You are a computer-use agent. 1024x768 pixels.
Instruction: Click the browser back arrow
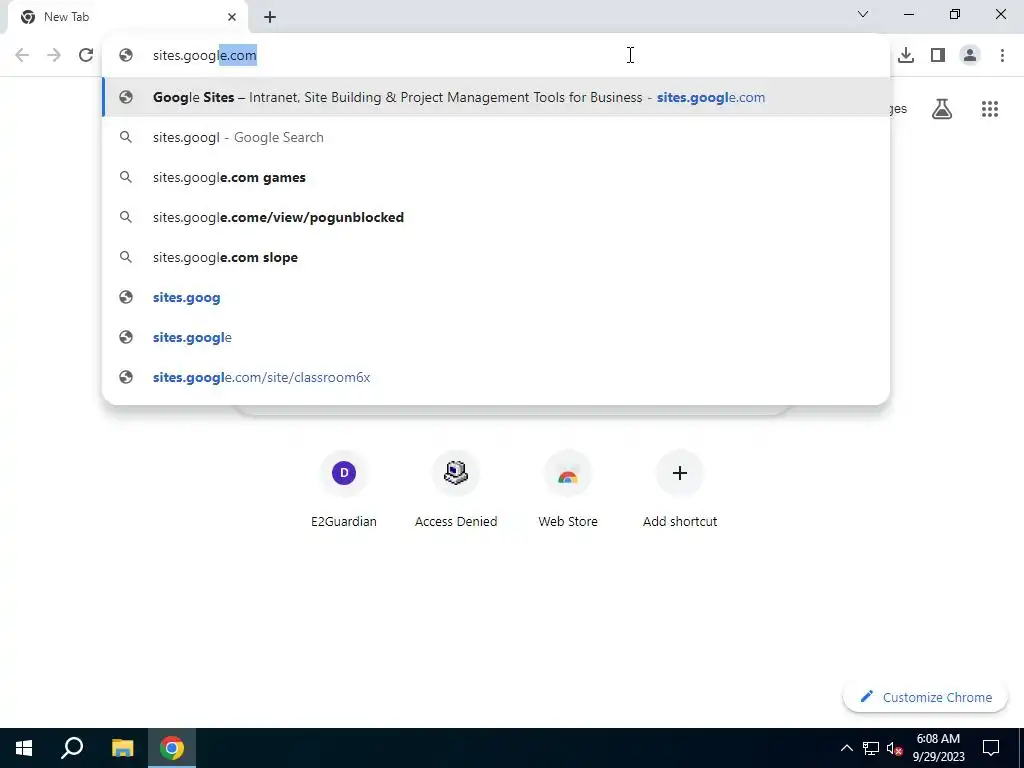click(x=22, y=55)
